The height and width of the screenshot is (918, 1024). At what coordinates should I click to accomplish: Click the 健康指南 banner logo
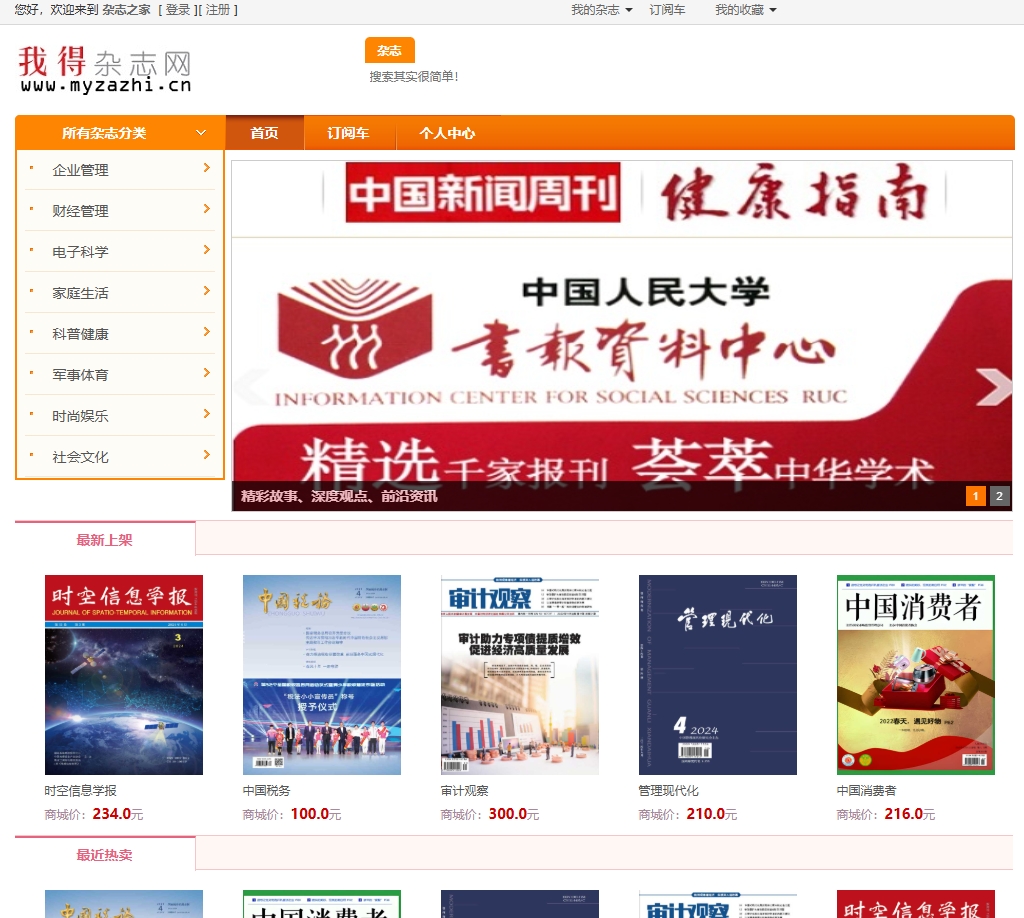pyautogui.click(x=794, y=193)
